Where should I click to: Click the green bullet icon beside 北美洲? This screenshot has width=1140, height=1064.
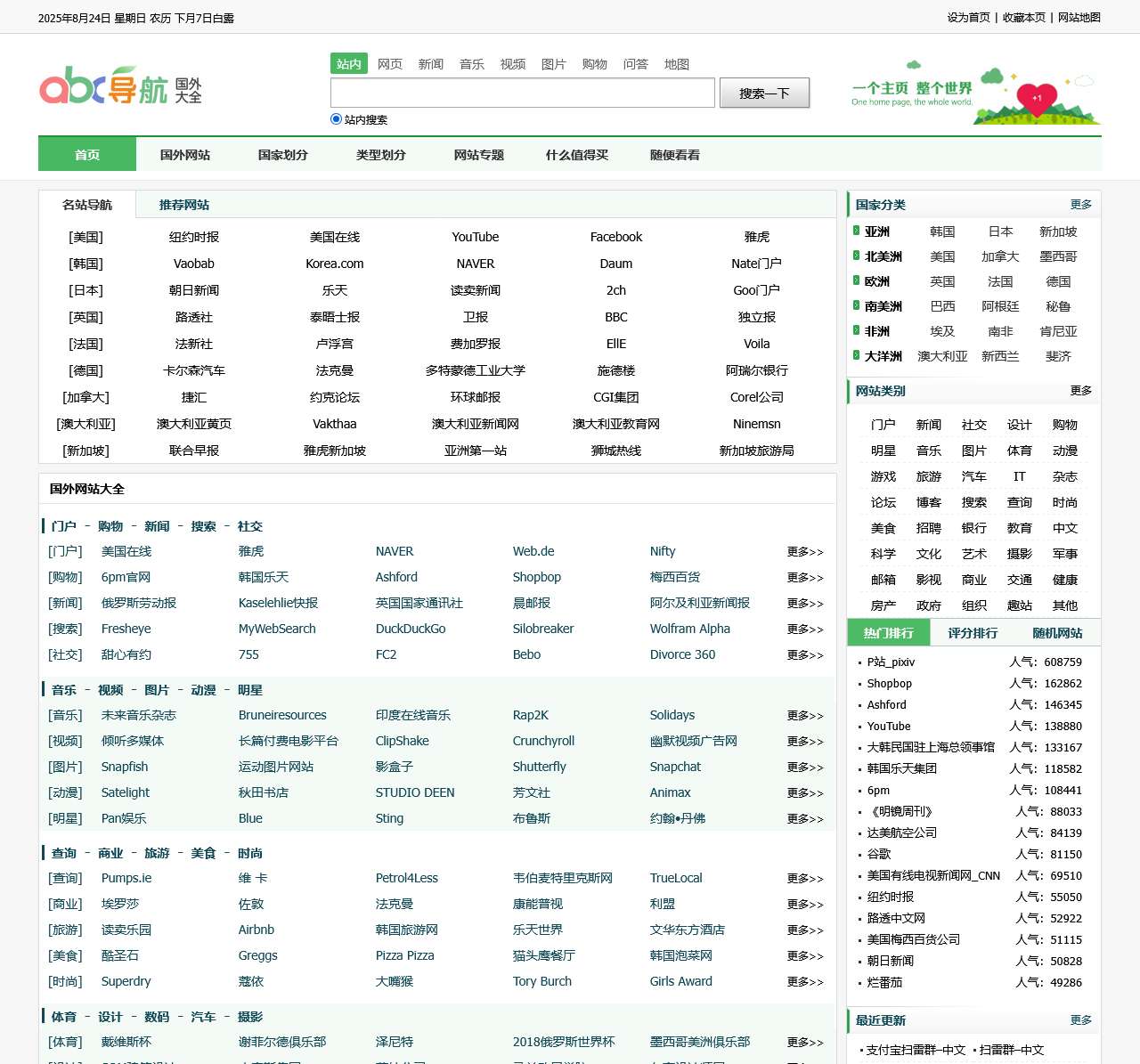click(857, 256)
